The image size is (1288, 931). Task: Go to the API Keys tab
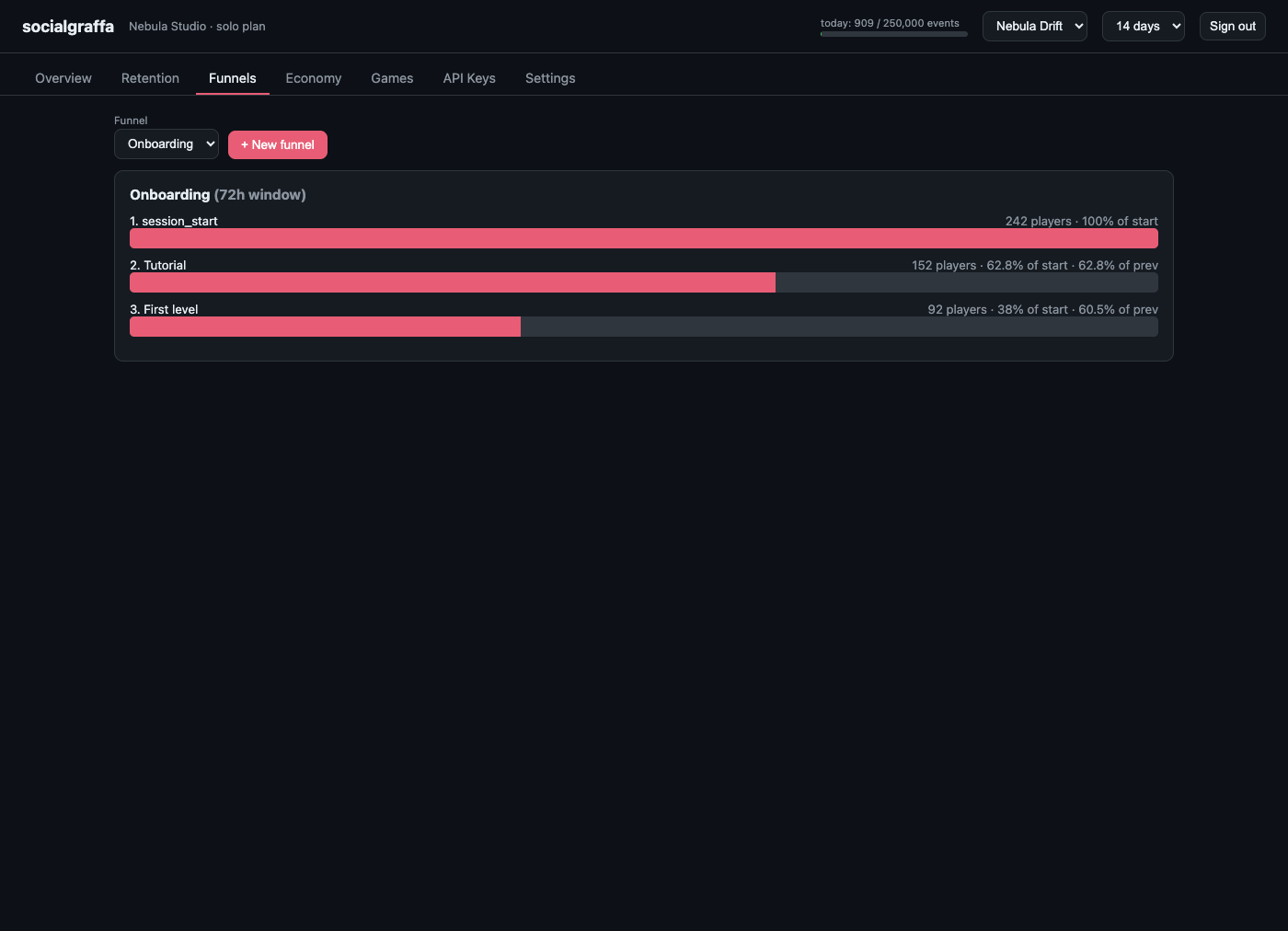(469, 78)
